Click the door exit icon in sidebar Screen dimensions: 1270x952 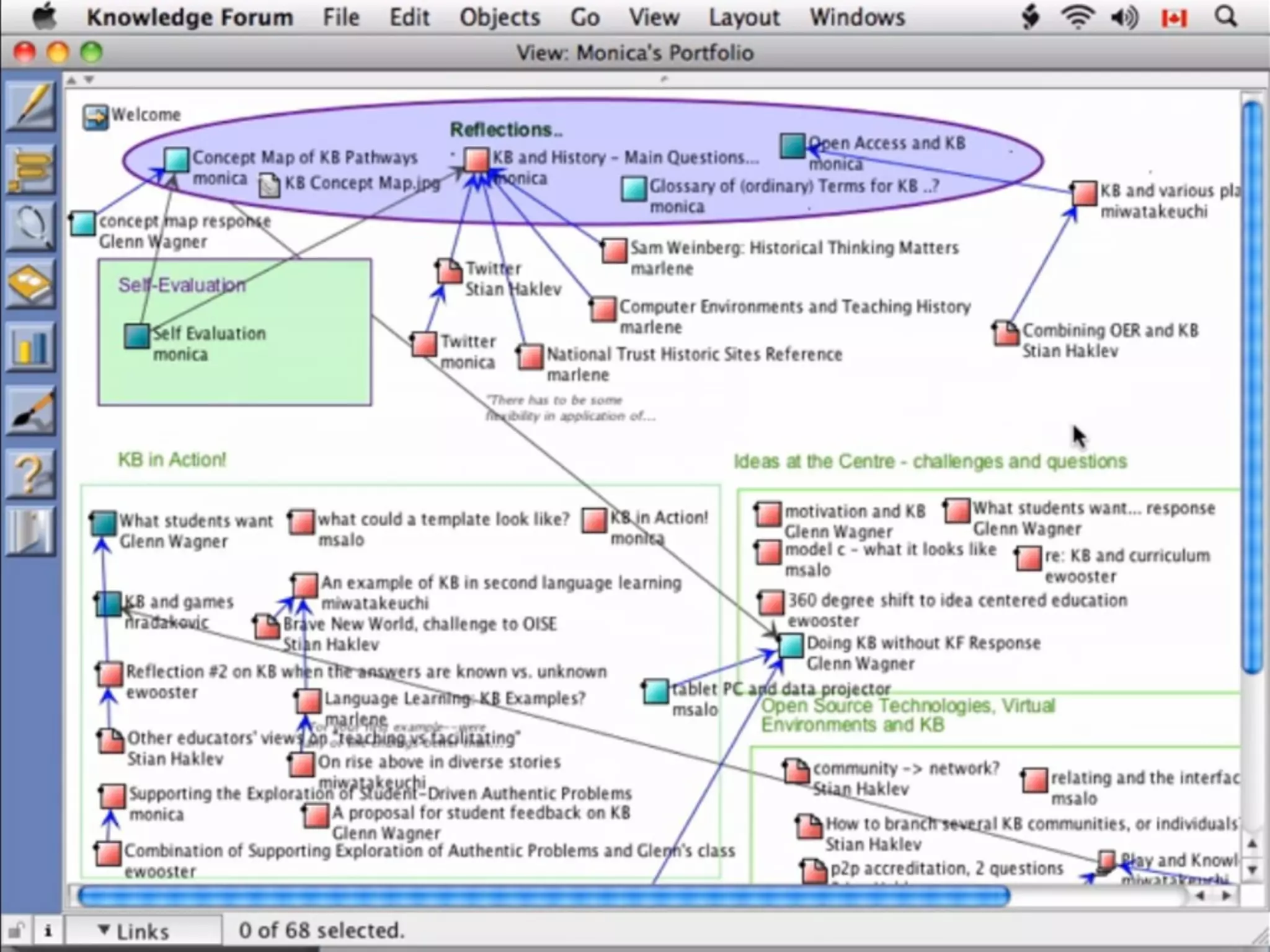point(31,532)
